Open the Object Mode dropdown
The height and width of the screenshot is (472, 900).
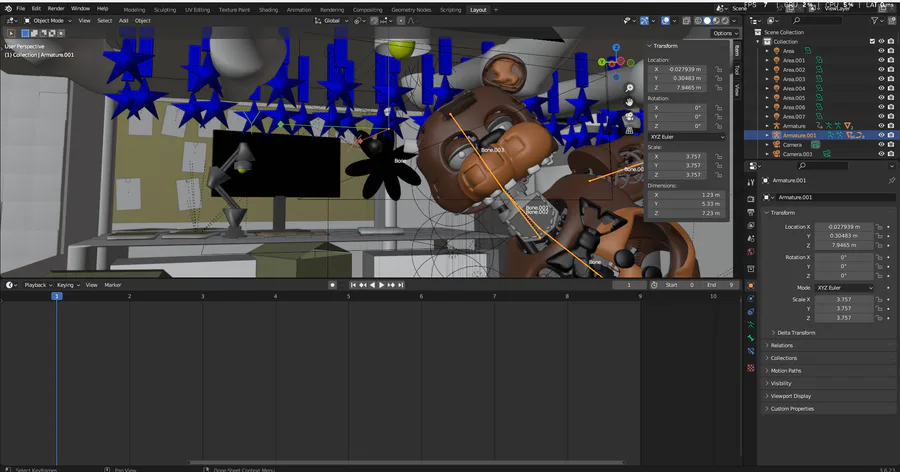[48, 21]
